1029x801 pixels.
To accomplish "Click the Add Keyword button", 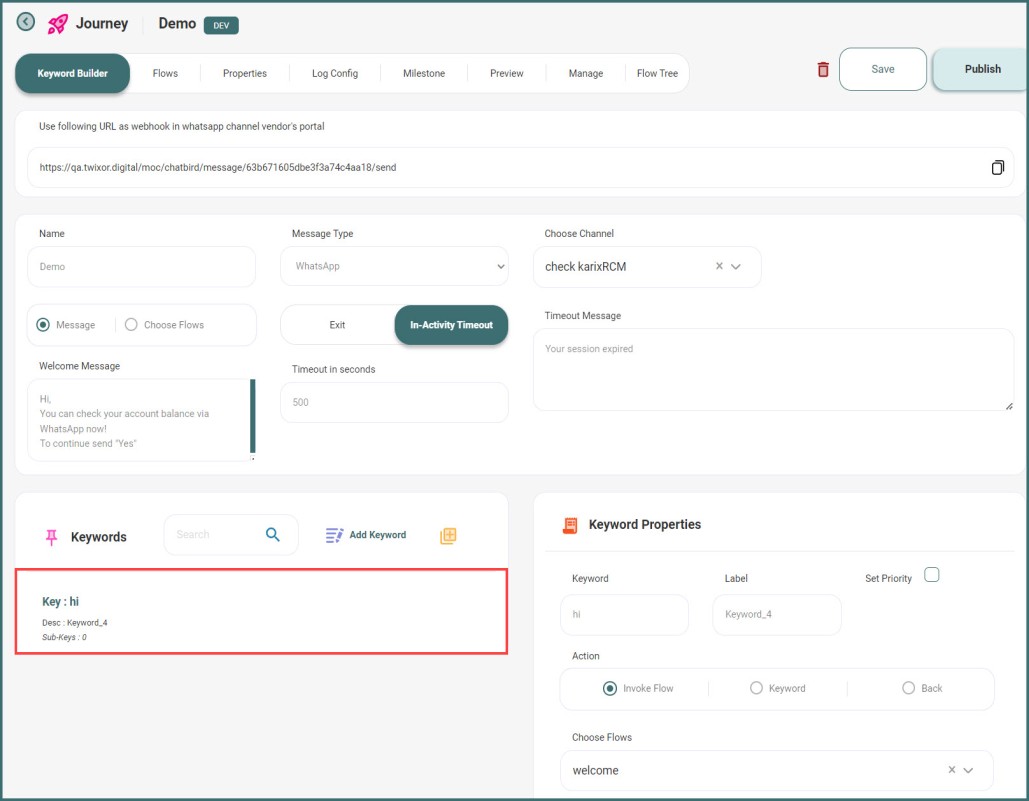I will click(366, 535).
